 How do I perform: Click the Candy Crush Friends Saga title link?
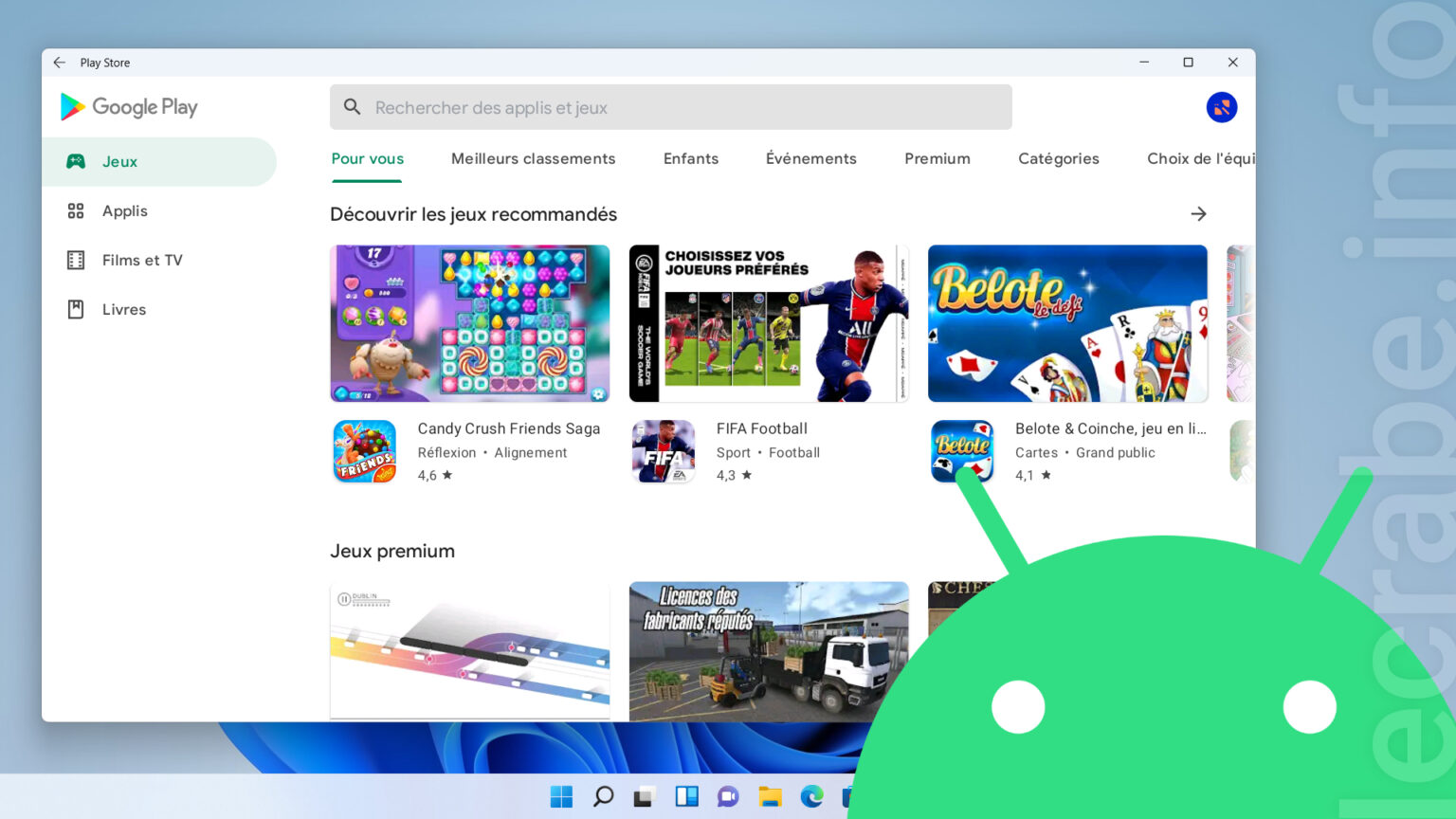coord(509,428)
